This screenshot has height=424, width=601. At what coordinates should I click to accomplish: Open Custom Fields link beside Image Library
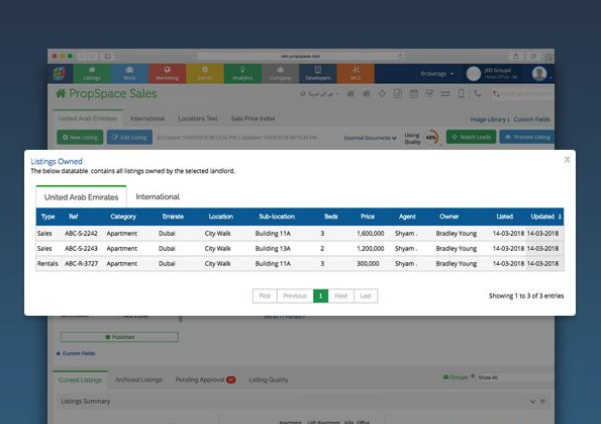point(532,120)
